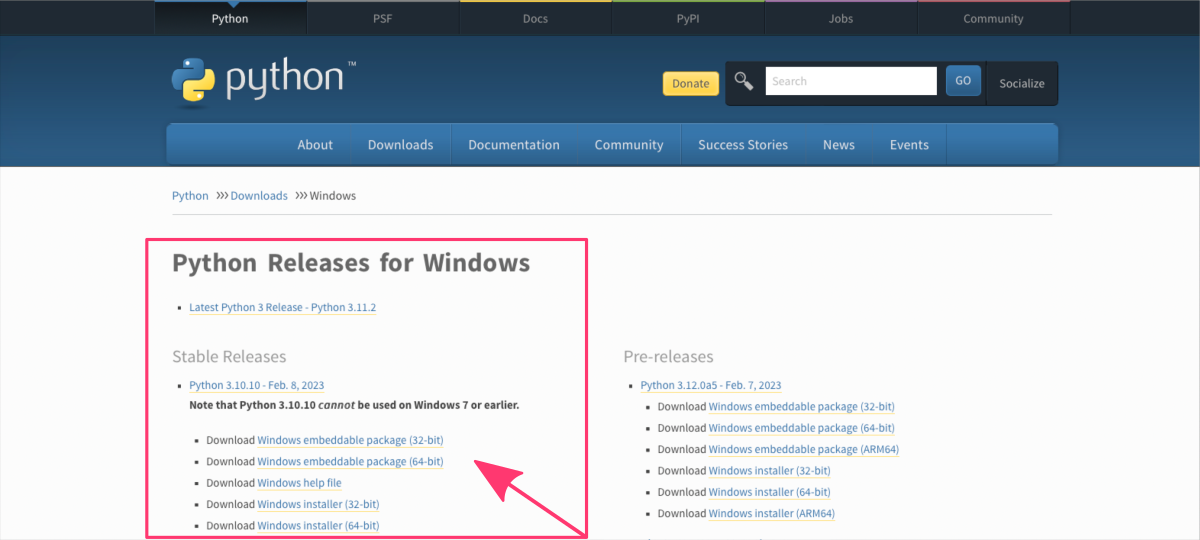
Task: Open the PyPI top tab
Action: pyautogui.click(x=688, y=18)
